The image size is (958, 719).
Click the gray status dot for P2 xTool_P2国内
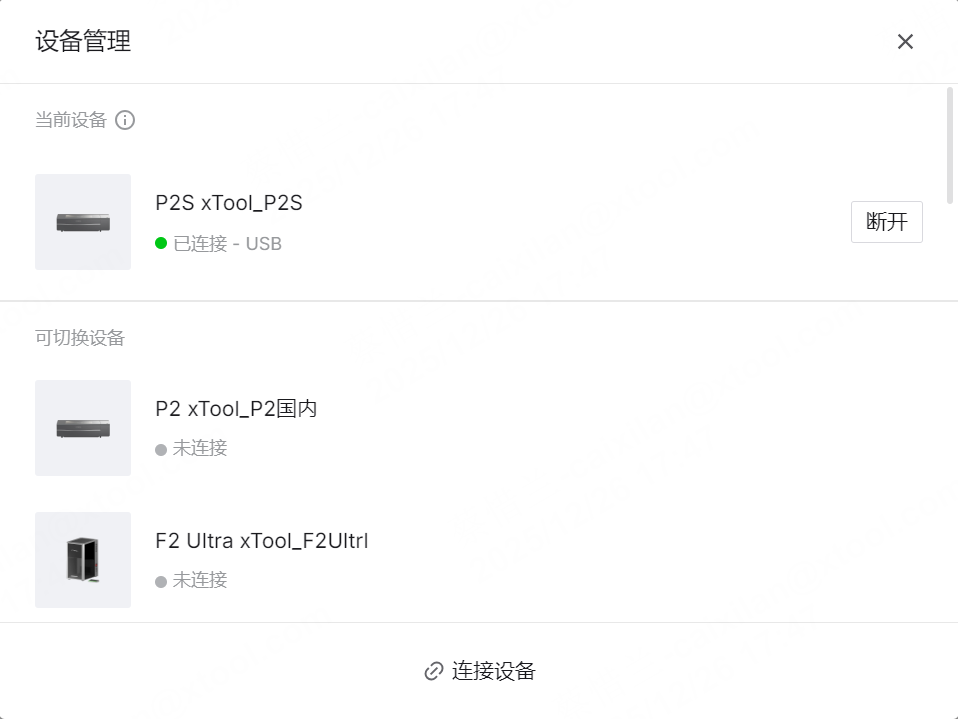coord(161,449)
